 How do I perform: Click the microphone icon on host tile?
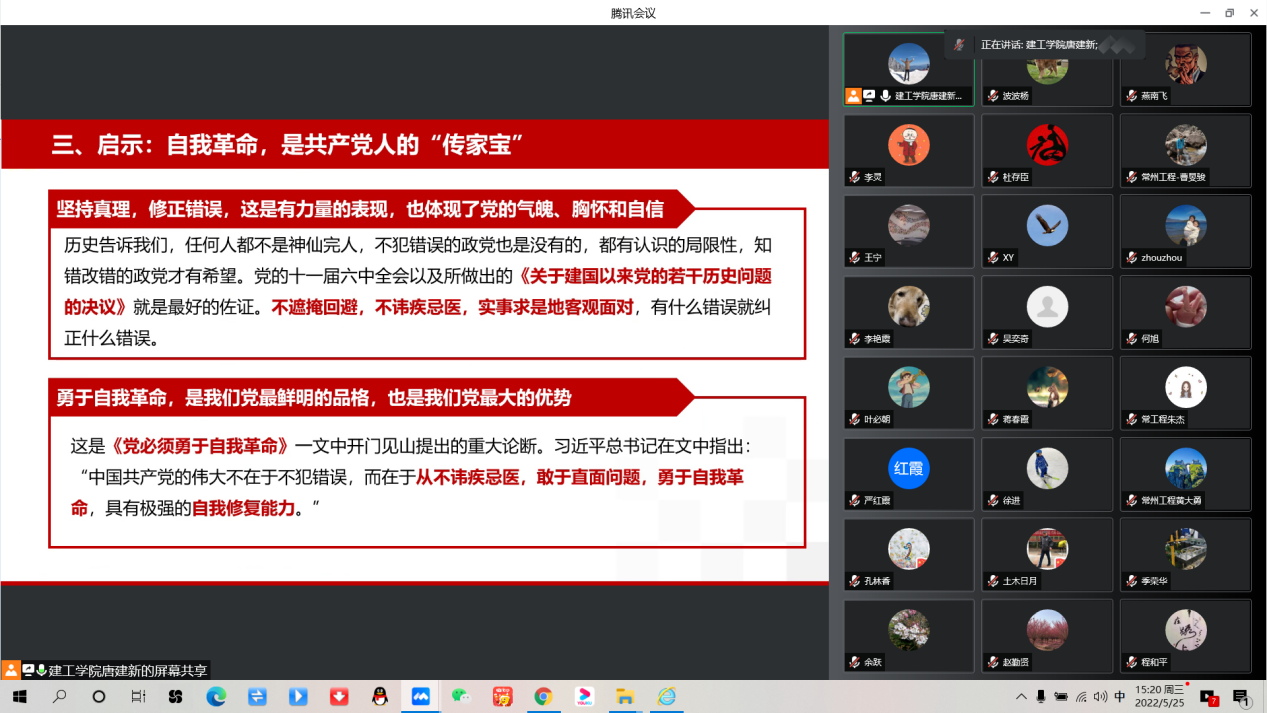[885, 96]
